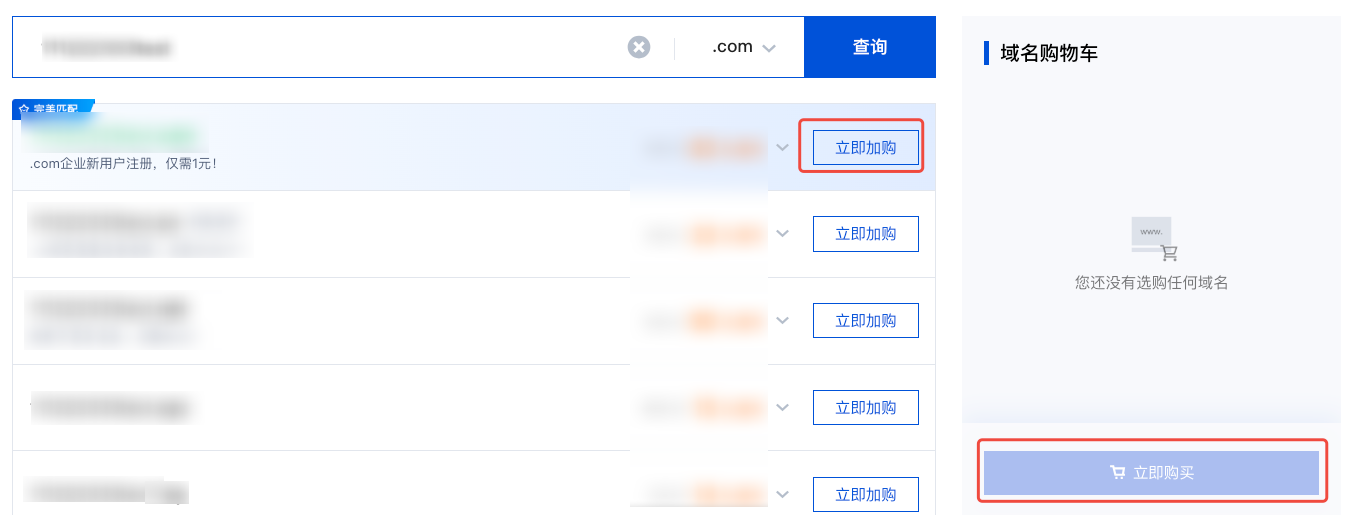
Task: Clear the domain search field
Action: pos(638,47)
